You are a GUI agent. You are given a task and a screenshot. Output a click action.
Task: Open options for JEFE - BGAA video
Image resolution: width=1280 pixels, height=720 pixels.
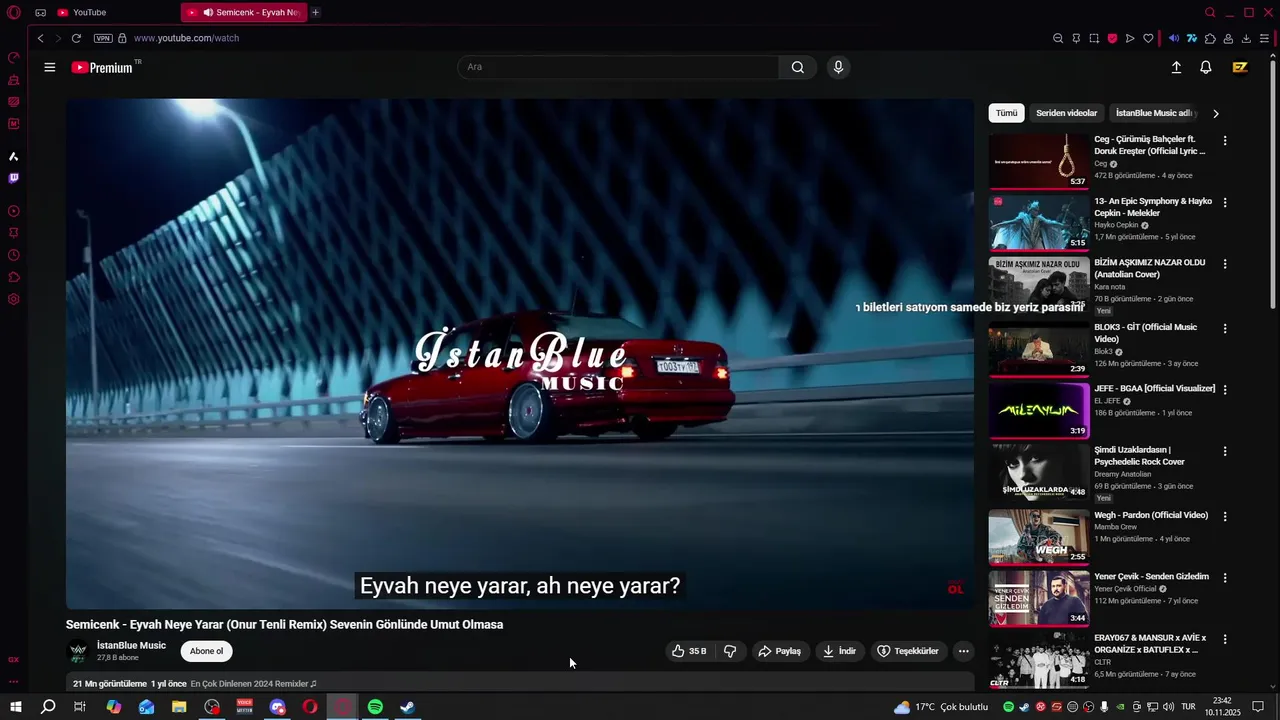tap(1225, 390)
